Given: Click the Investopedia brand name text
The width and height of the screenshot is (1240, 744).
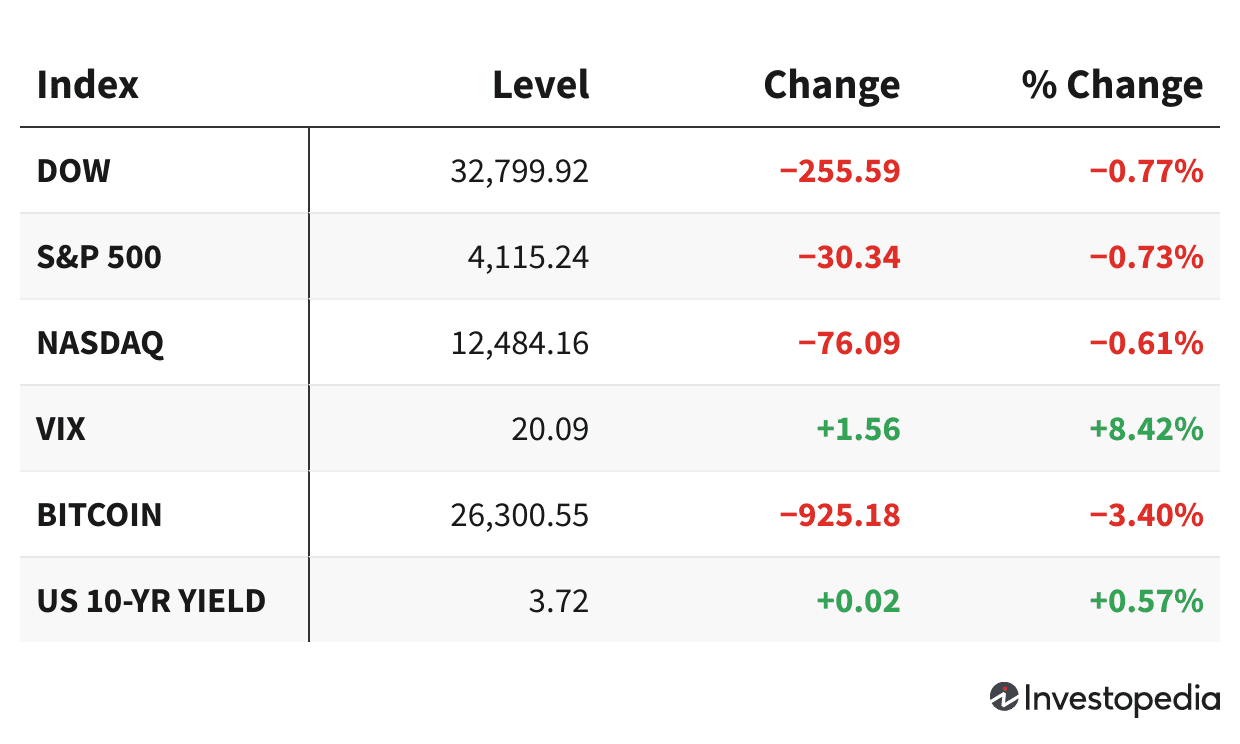Looking at the screenshot, I should pyautogui.click(x=1121, y=699).
